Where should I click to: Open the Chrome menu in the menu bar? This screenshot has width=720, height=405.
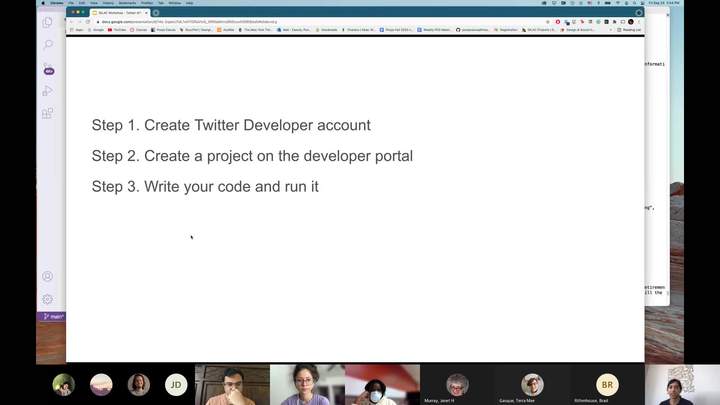tap(57, 3)
